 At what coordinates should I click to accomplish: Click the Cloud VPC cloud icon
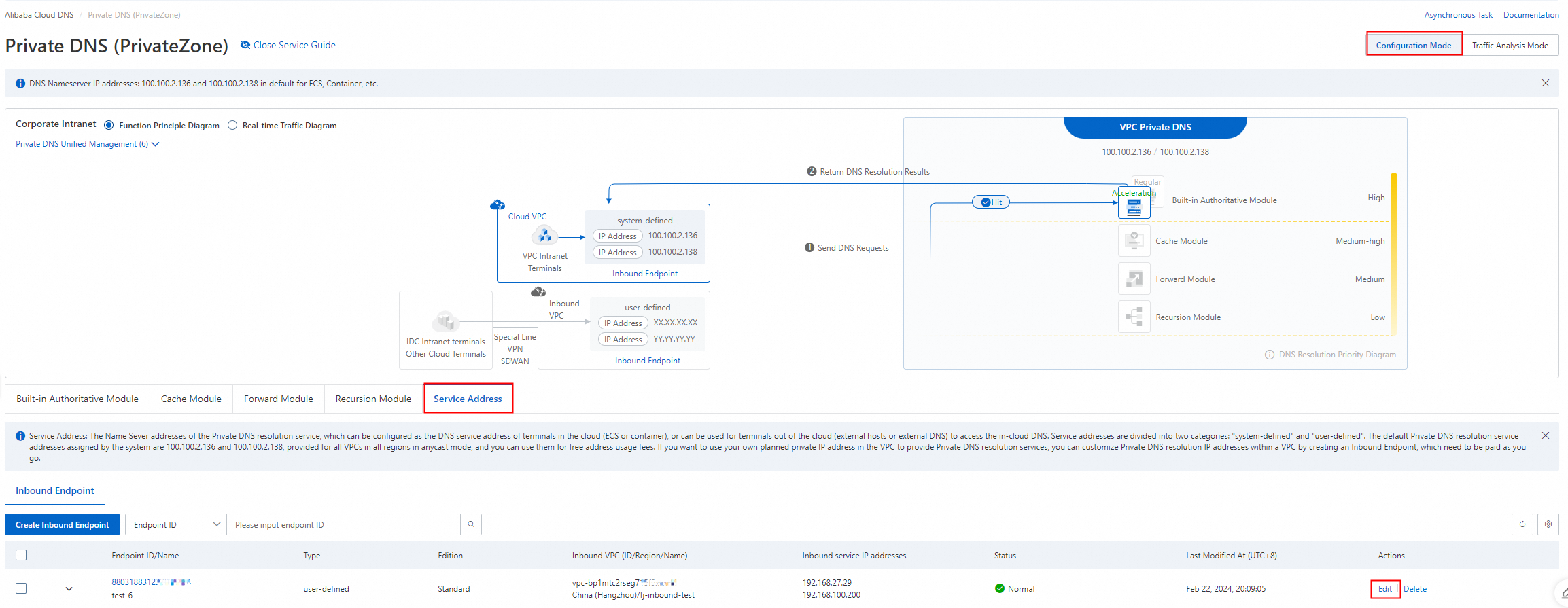(x=498, y=204)
